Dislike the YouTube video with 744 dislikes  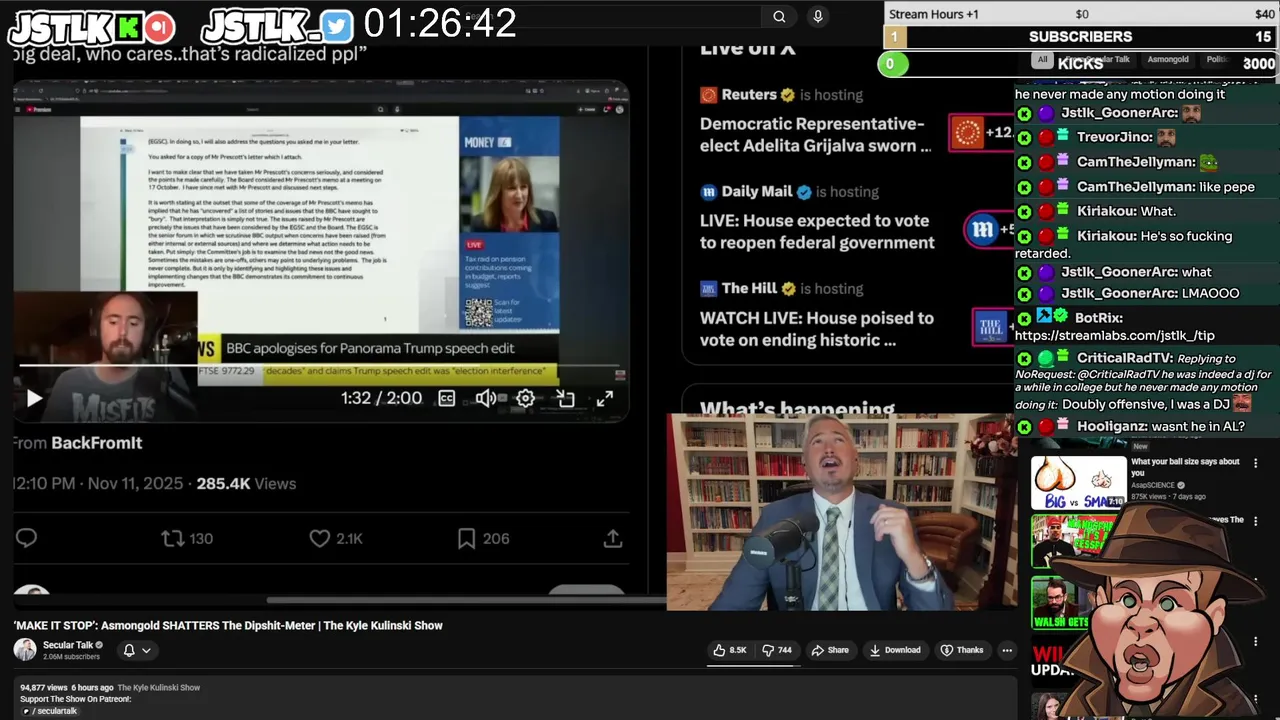click(x=777, y=650)
